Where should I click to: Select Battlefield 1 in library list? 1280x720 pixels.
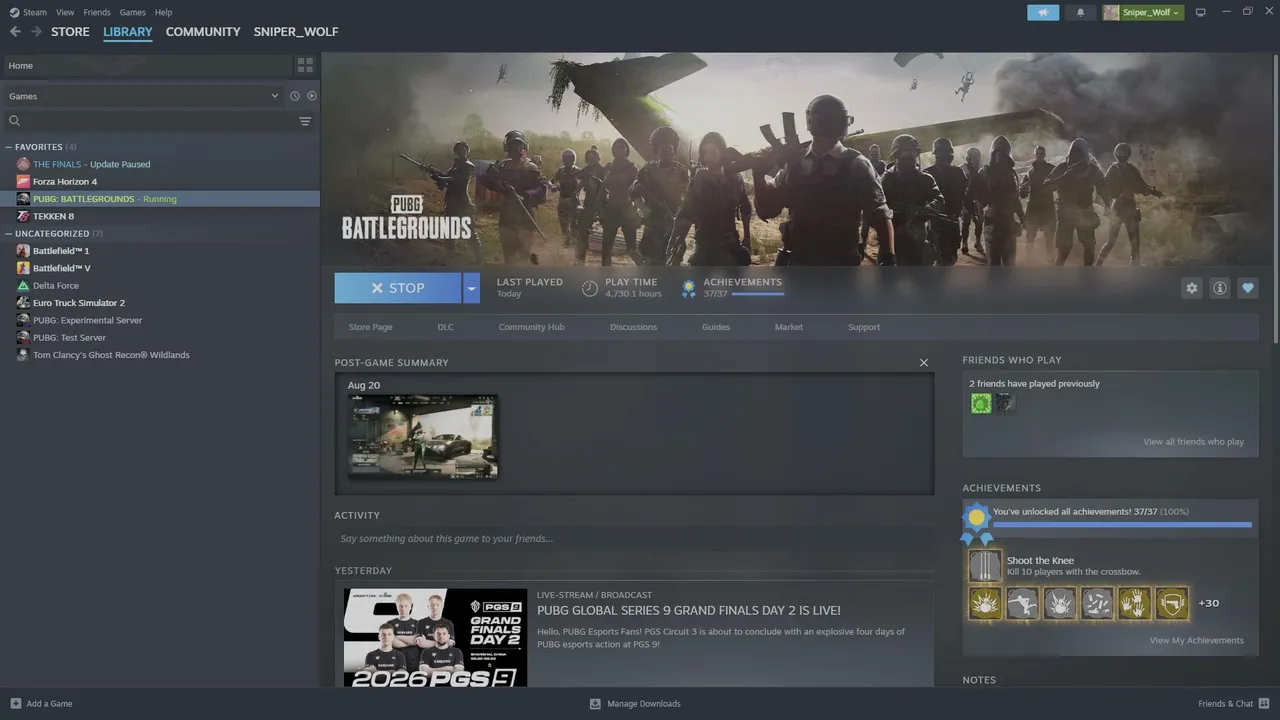pyautogui.click(x=160, y=251)
